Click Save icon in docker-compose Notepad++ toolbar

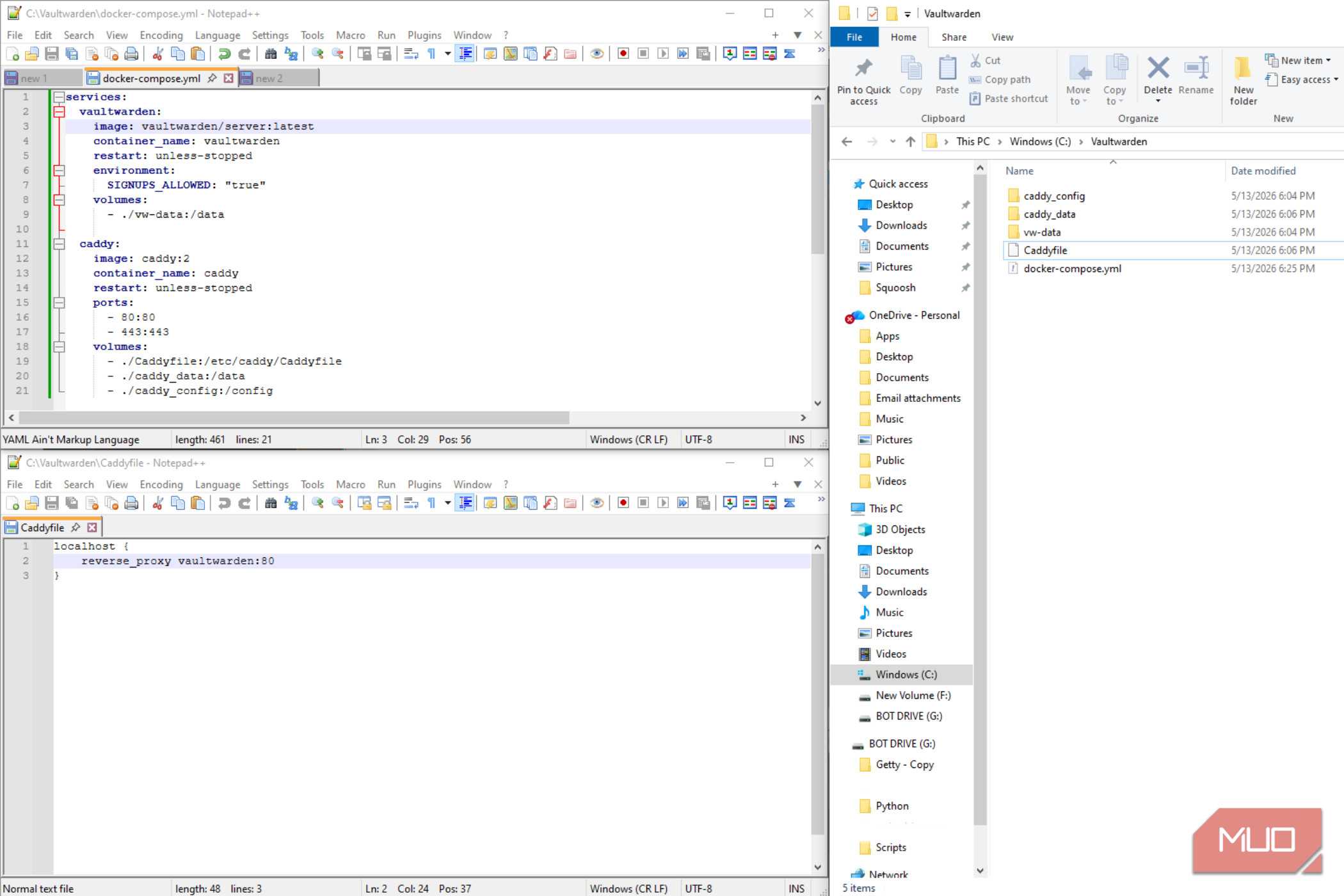pos(52,54)
